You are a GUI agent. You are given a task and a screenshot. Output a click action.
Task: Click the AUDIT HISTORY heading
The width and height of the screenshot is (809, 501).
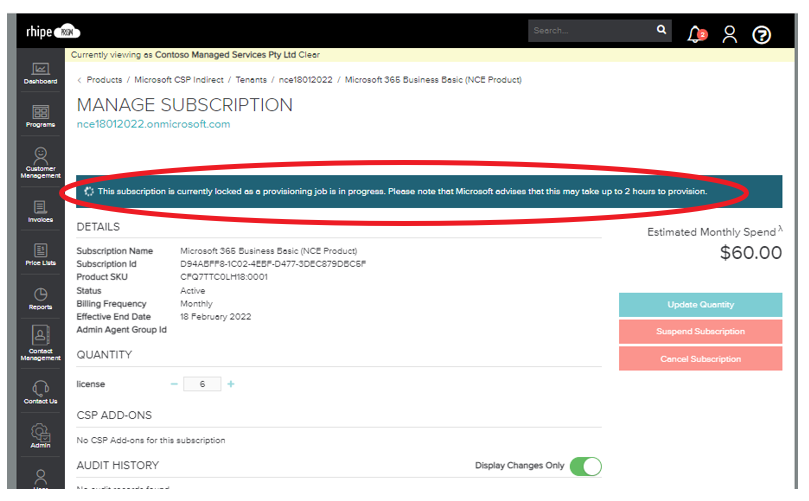(118, 465)
